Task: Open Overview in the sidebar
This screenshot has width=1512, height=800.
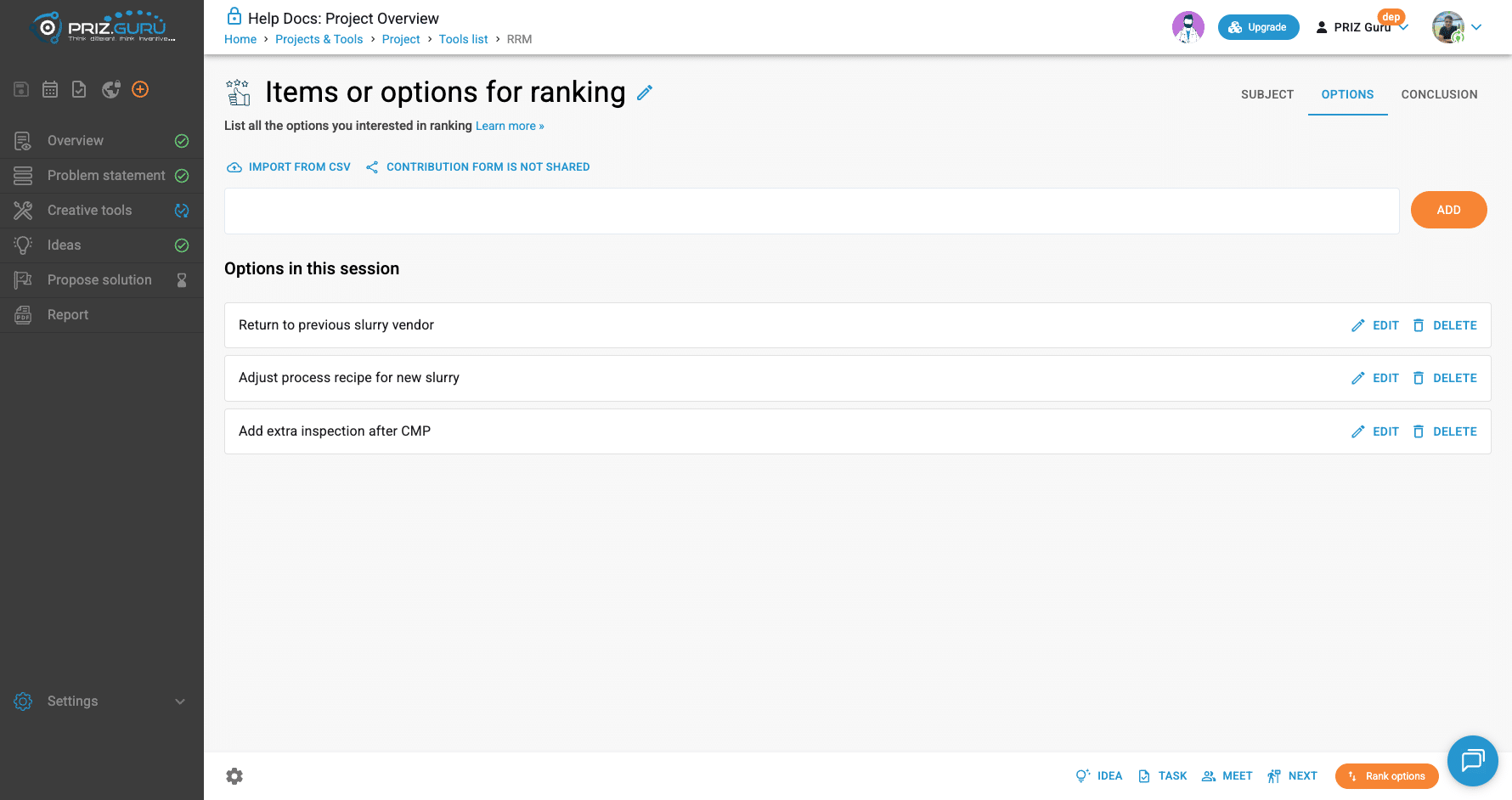Action: point(102,141)
